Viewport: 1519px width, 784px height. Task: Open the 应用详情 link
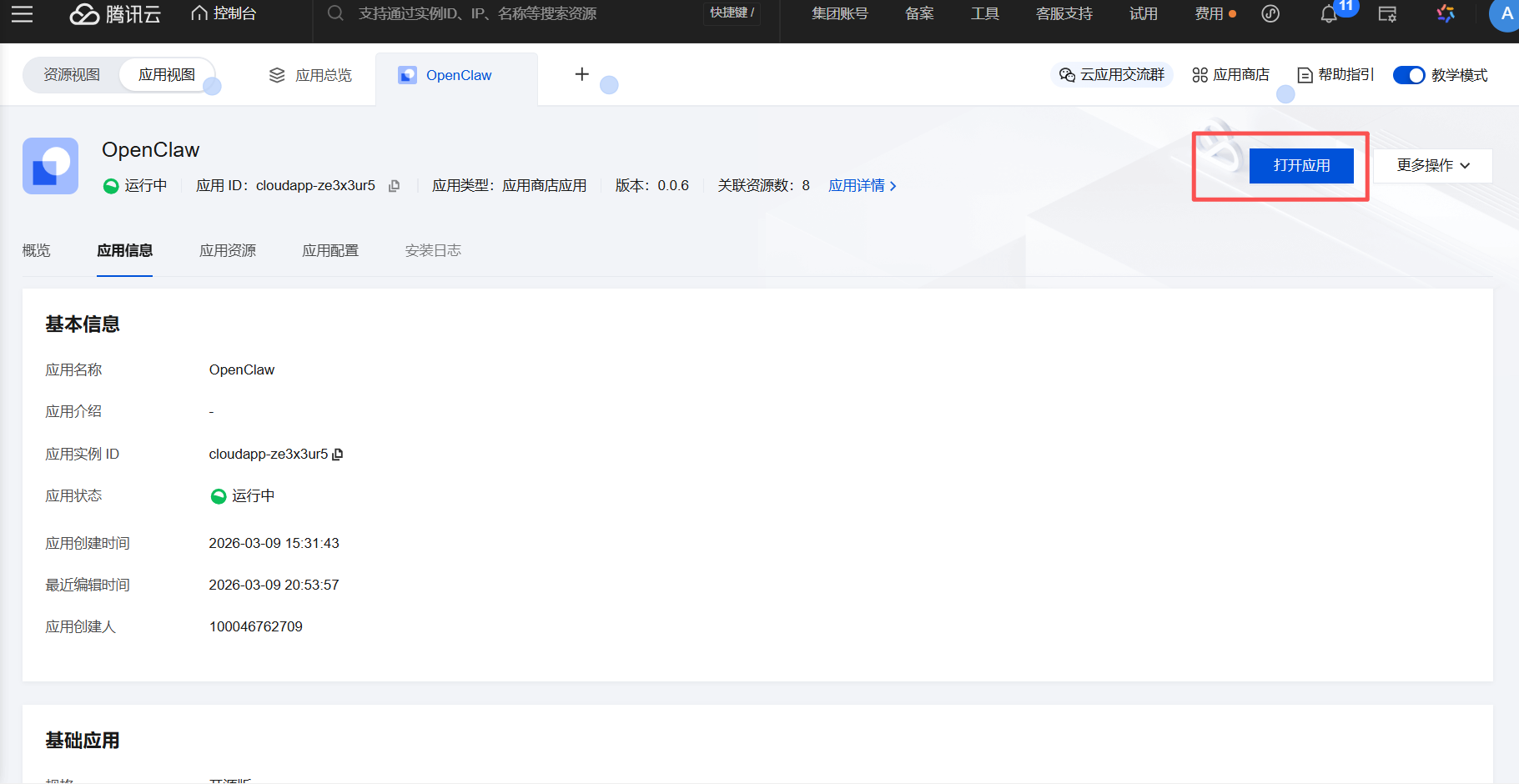(x=863, y=186)
